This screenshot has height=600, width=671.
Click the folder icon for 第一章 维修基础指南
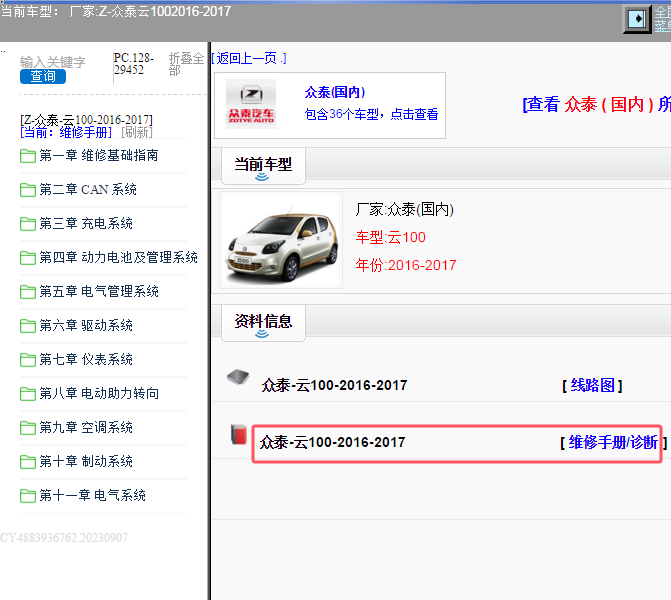28,156
